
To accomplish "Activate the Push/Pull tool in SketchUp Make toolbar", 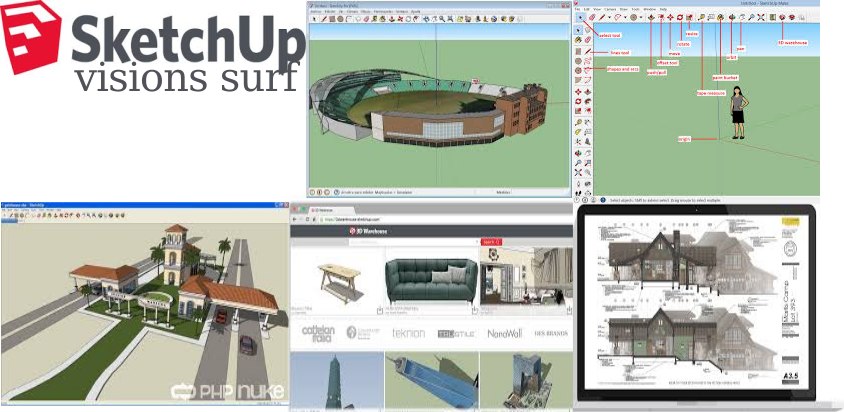I will [x=651, y=17].
